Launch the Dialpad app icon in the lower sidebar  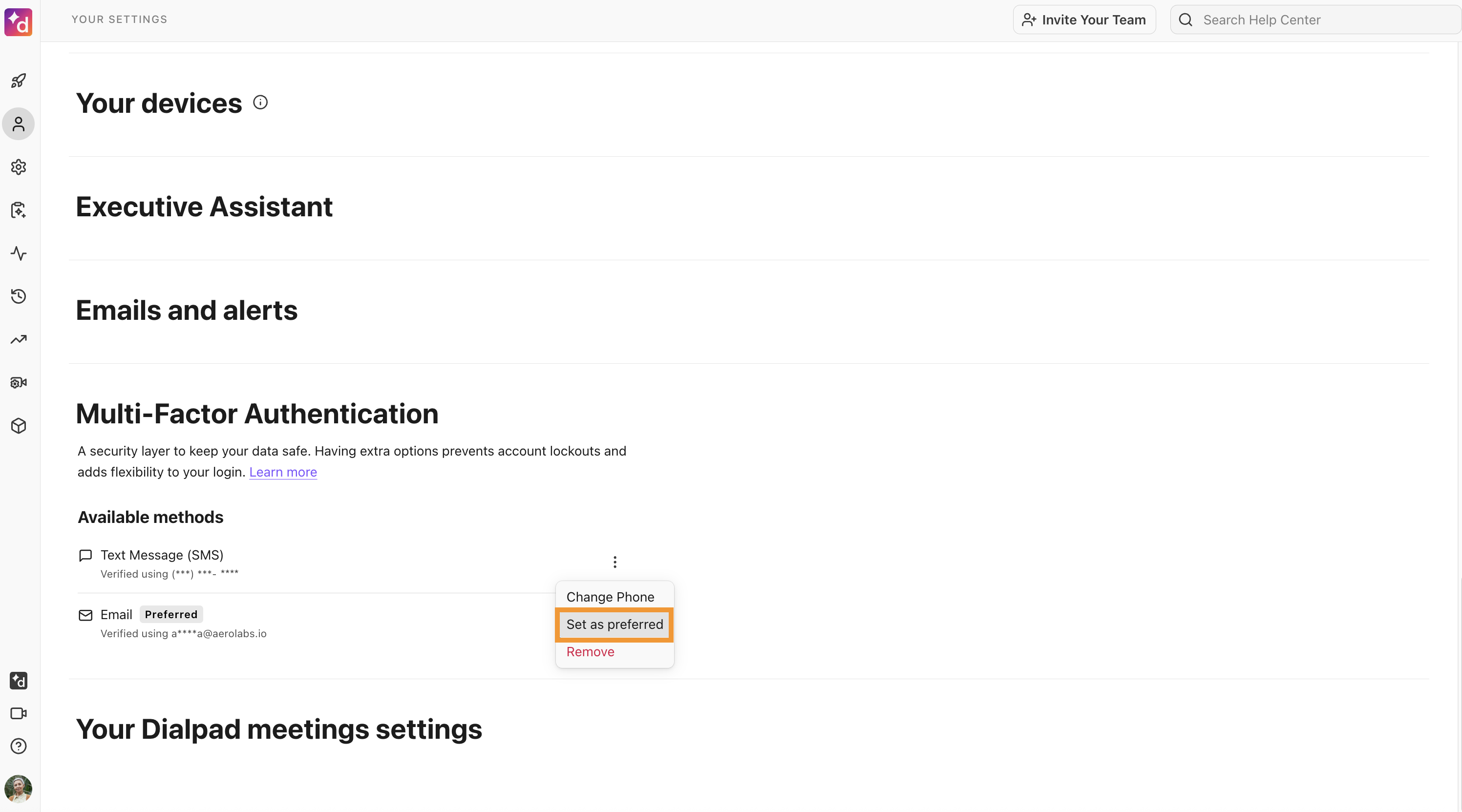18,680
